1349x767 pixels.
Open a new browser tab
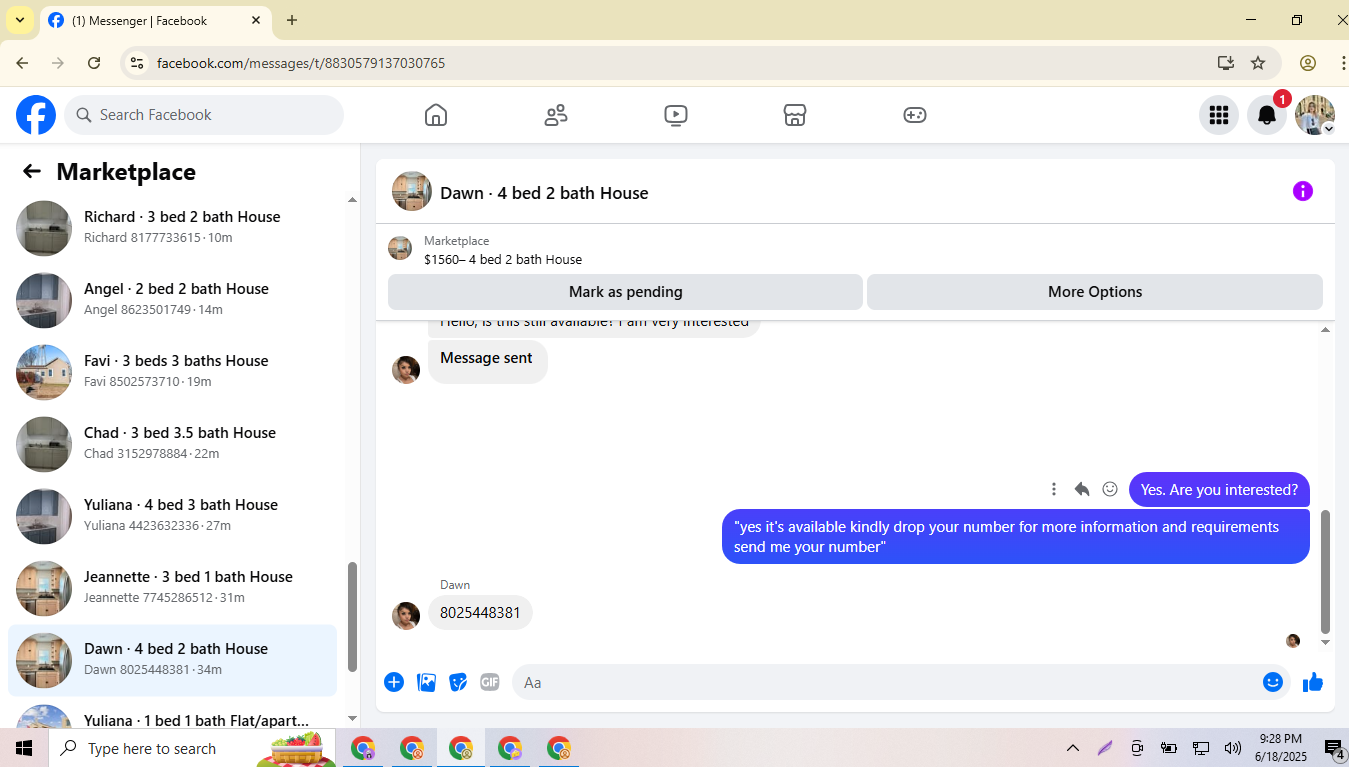click(292, 20)
